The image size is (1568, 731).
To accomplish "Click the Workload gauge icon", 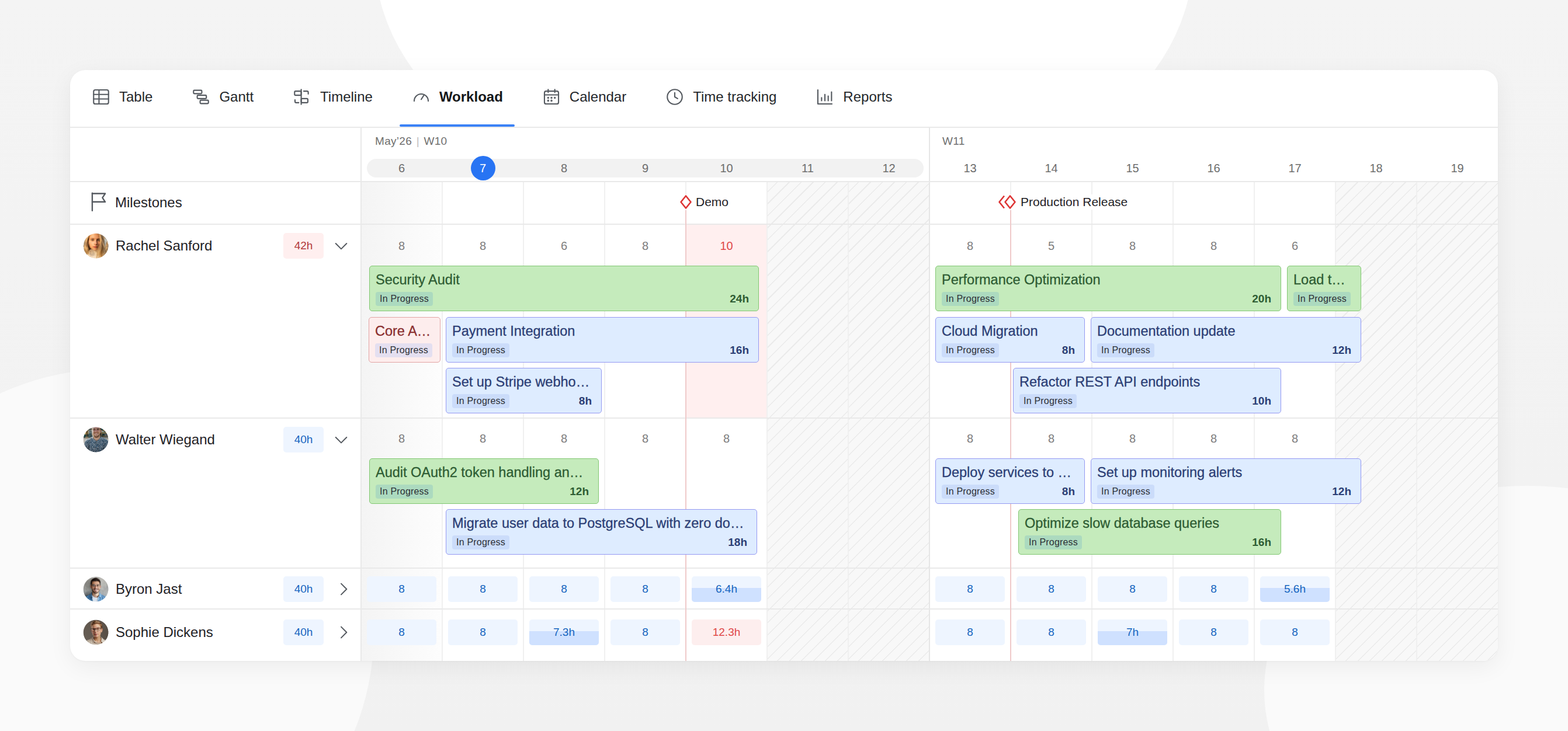I will point(421,98).
